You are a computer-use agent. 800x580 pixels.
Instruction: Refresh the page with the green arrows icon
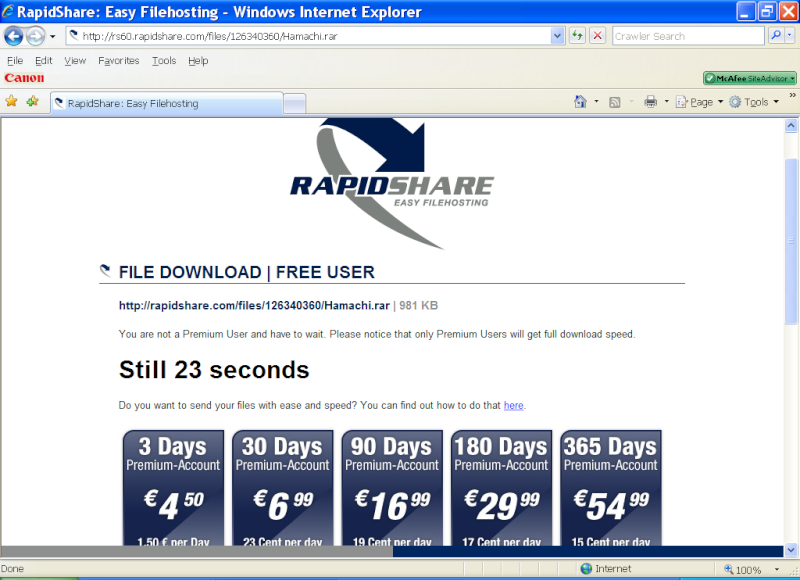coord(577,36)
